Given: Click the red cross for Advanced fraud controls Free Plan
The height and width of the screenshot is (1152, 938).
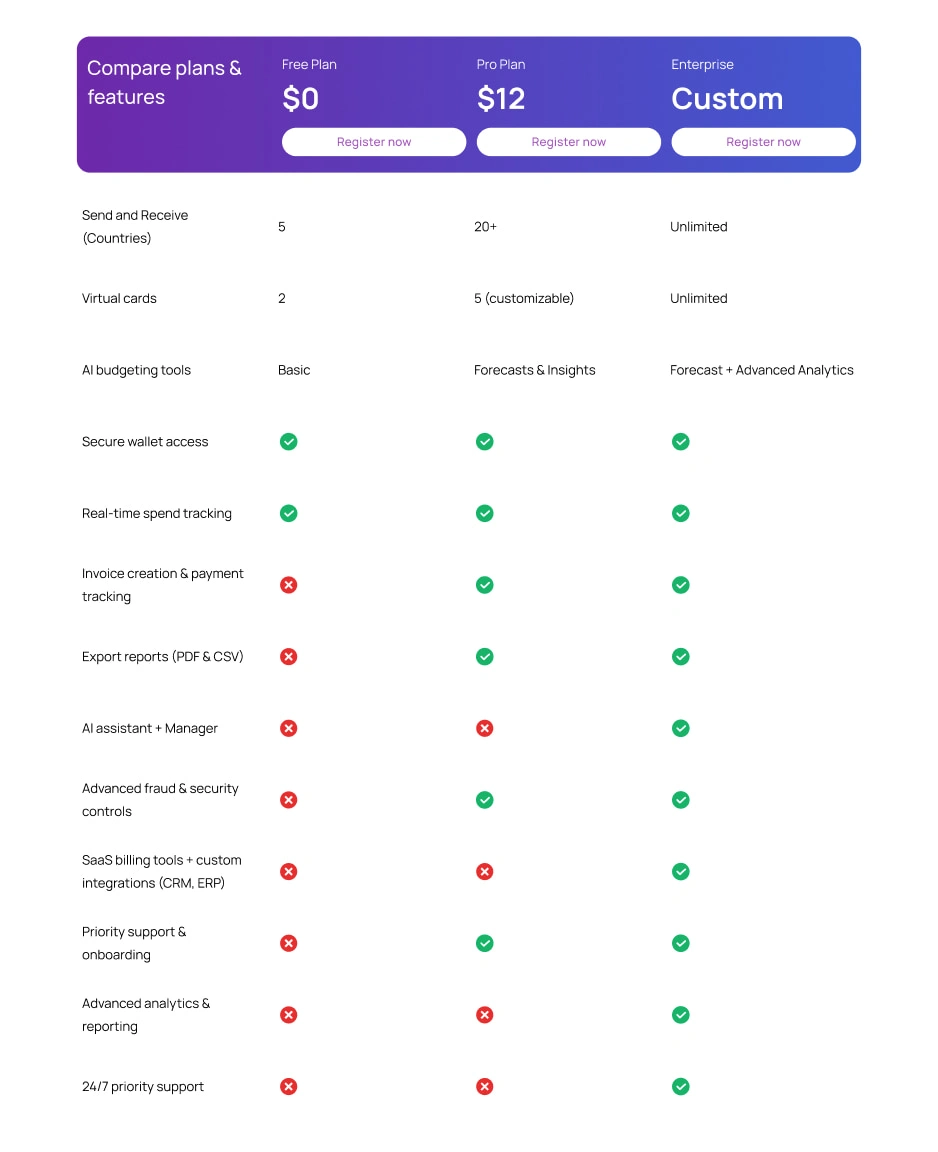Looking at the screenshot, I should (x=288, y=800).
